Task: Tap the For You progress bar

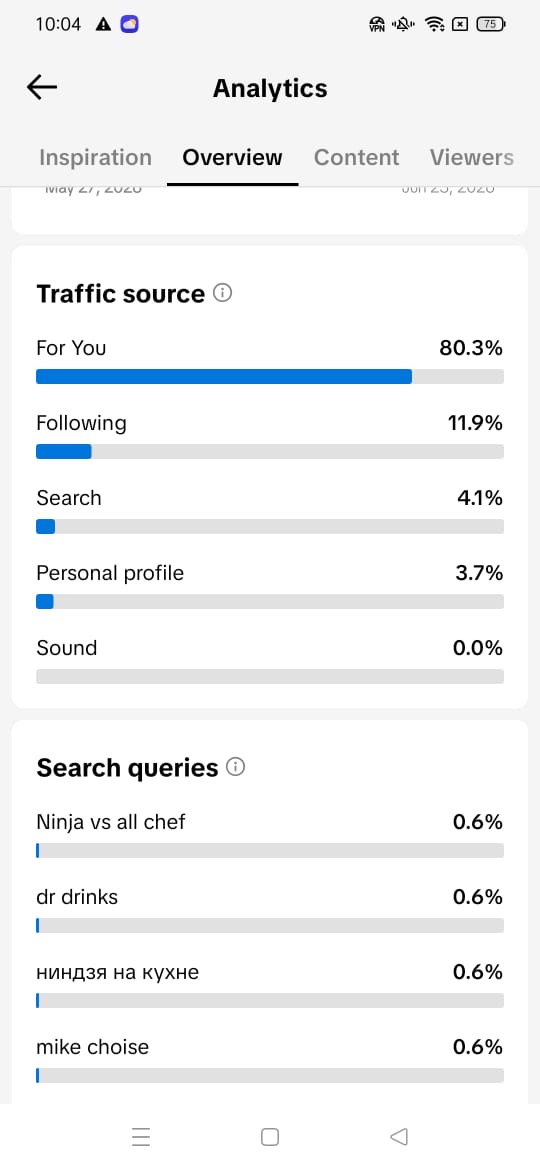Action: [270, 377]
